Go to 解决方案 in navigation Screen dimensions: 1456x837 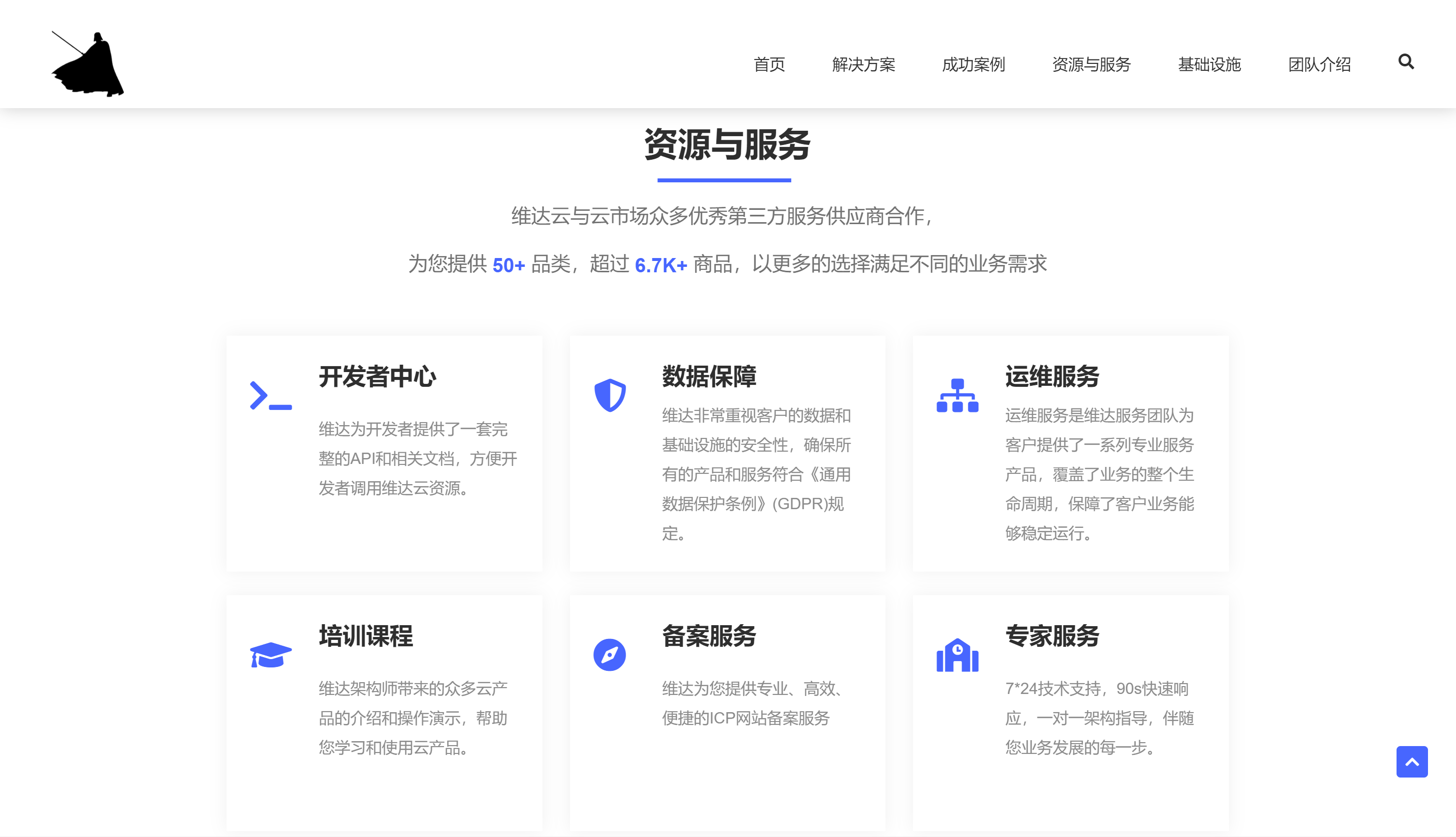tap(863, 64)
